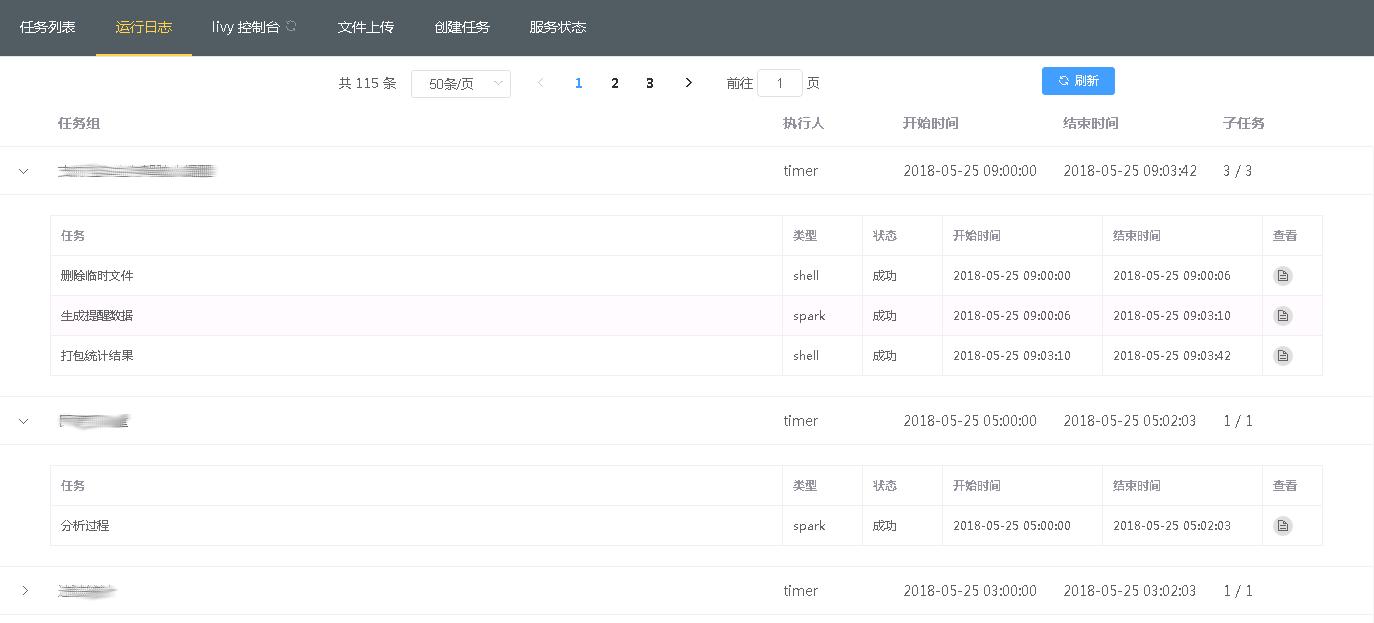Click end time 2018-05-25 09:03:42 in group row
The height and width of the screenshot is (623, 1374).
1130,171
